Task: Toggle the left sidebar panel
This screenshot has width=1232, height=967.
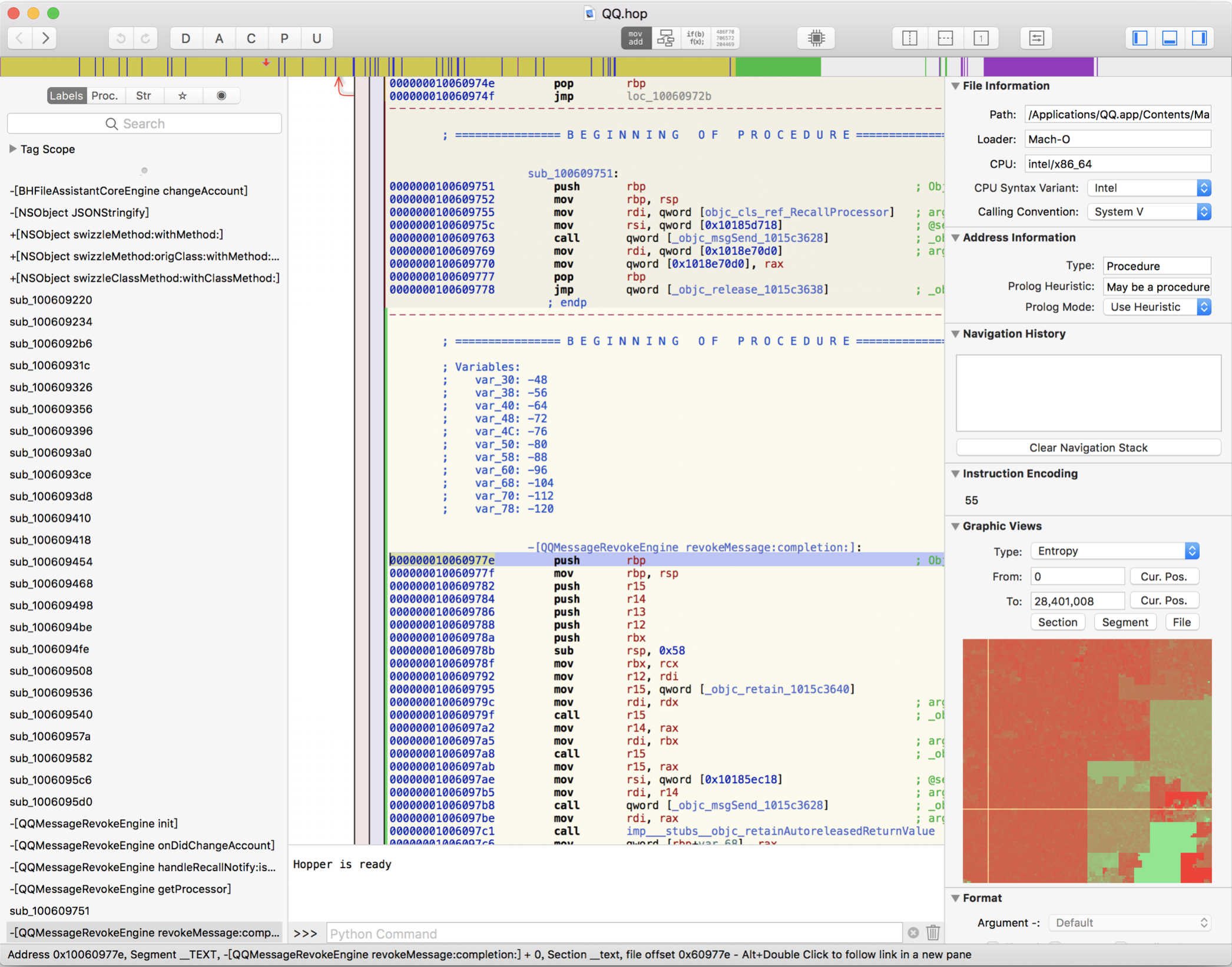Action: click(x=1140, y=38)
